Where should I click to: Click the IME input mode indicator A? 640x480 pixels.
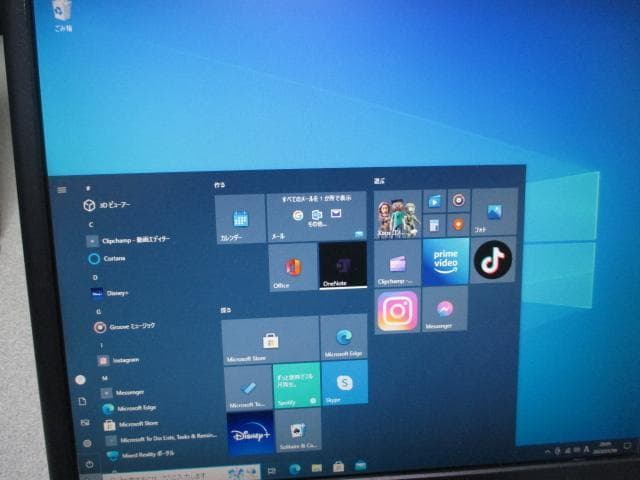[x=586, y=449]
